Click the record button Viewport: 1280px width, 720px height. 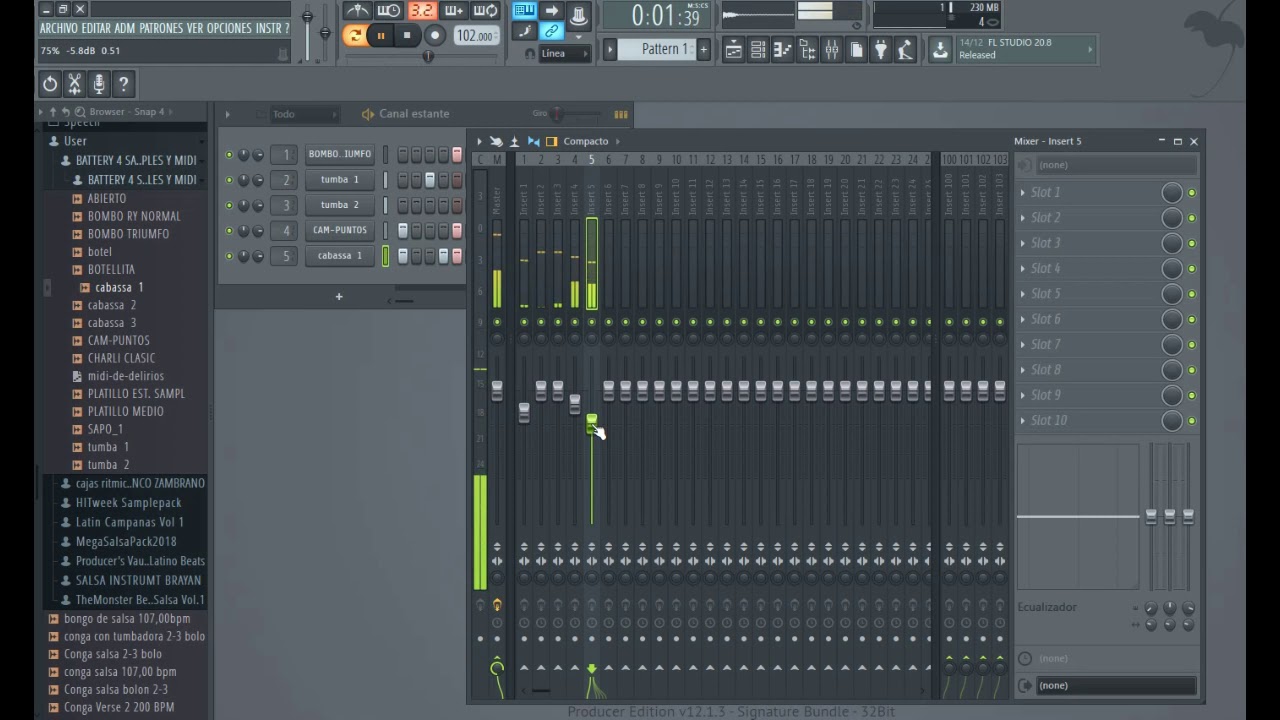(x=435, y=36)
